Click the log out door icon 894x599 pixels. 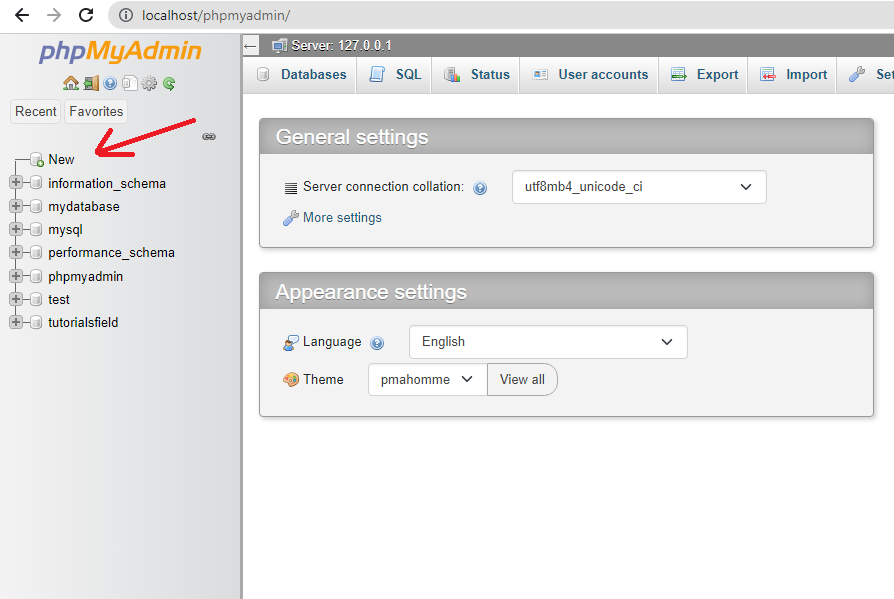(x=91, y=83)
